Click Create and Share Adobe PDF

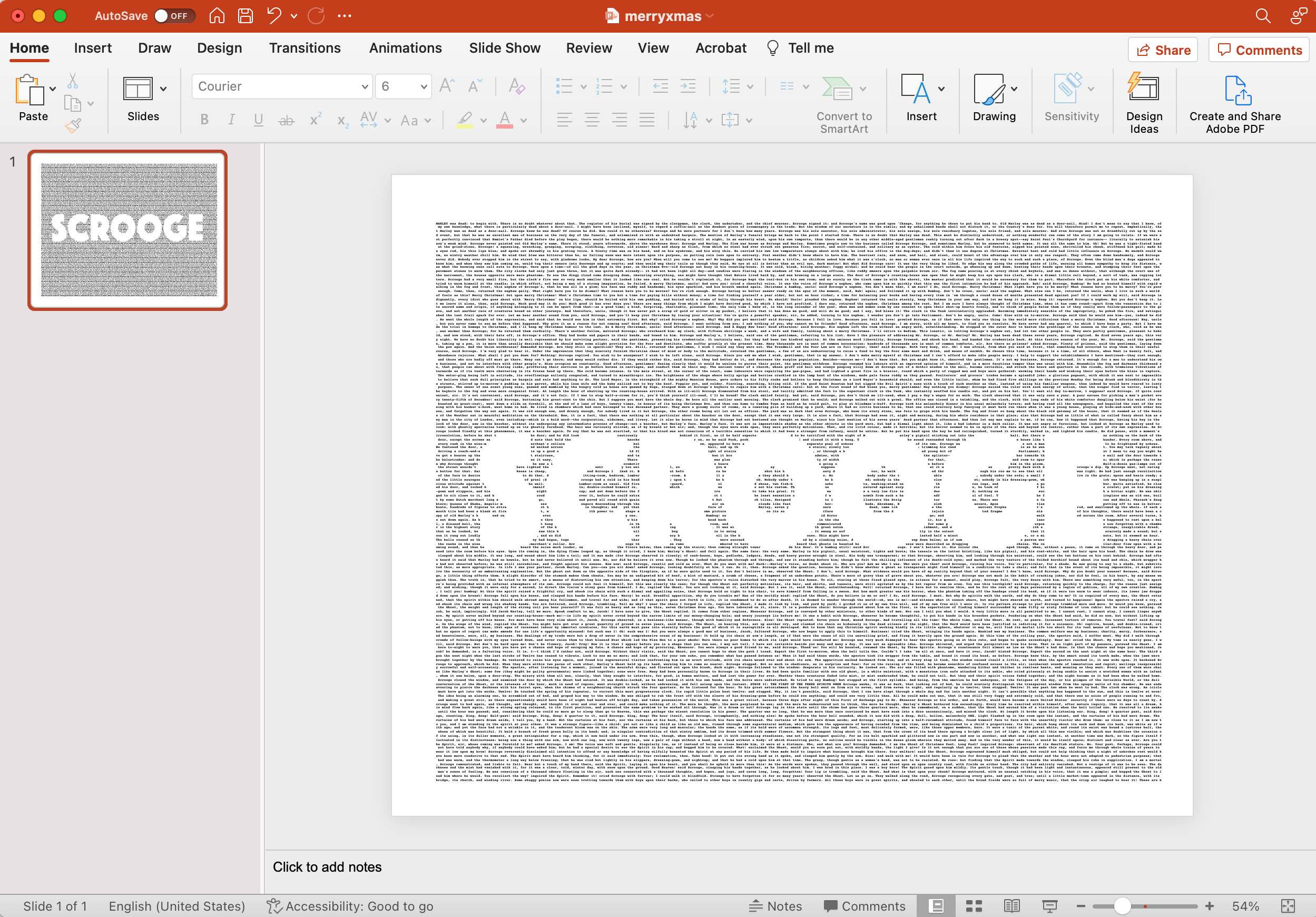point(1235,102)
